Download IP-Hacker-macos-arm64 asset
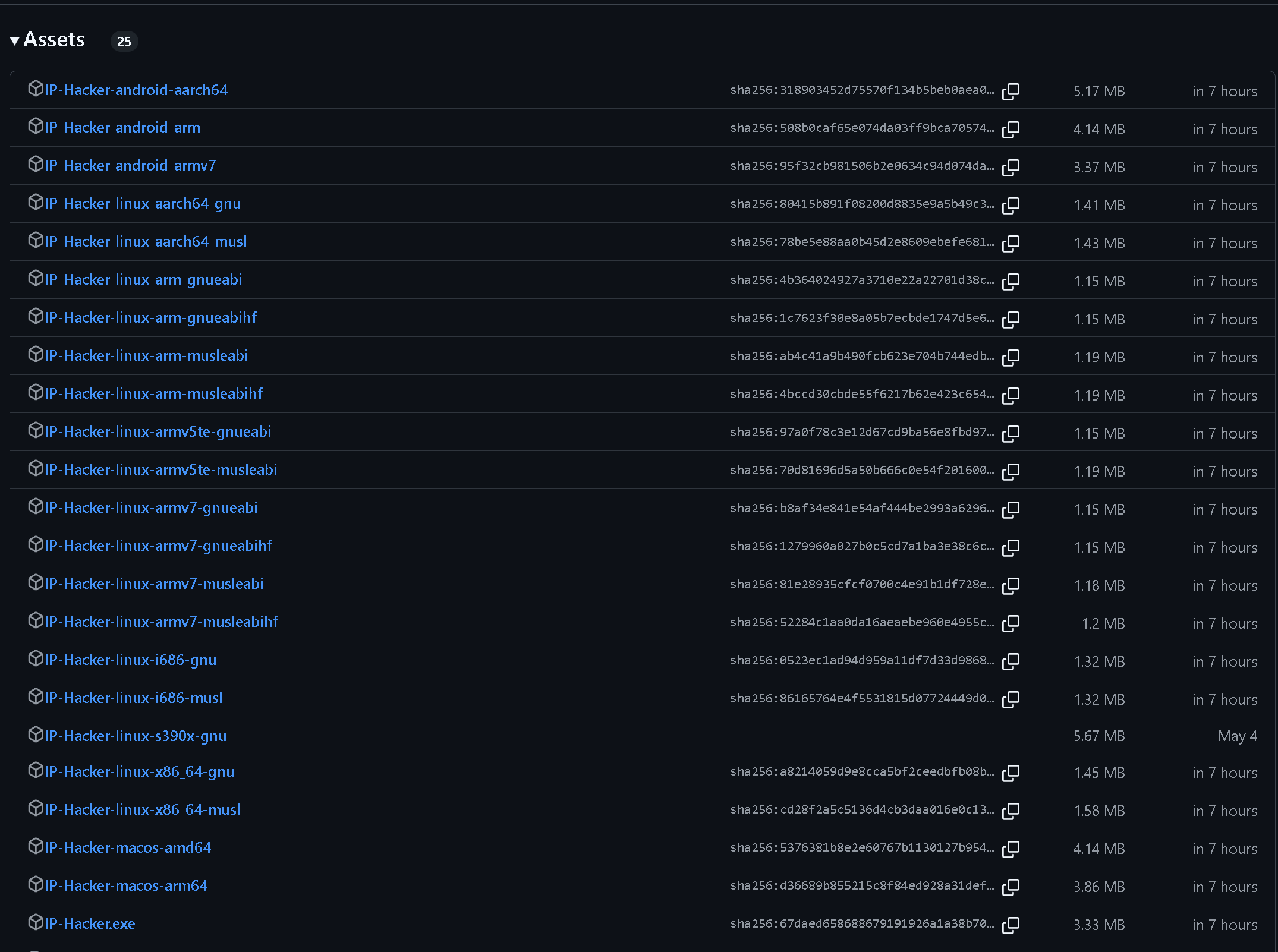 click(x=126, y=886)
